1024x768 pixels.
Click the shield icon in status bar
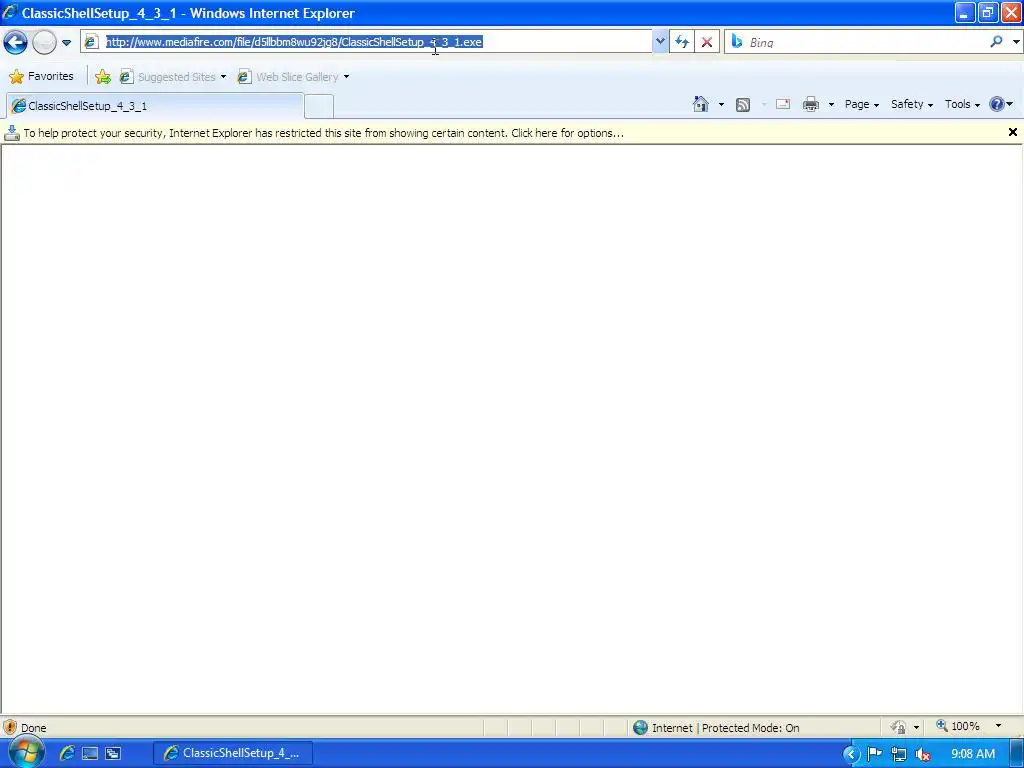(10, 727)
